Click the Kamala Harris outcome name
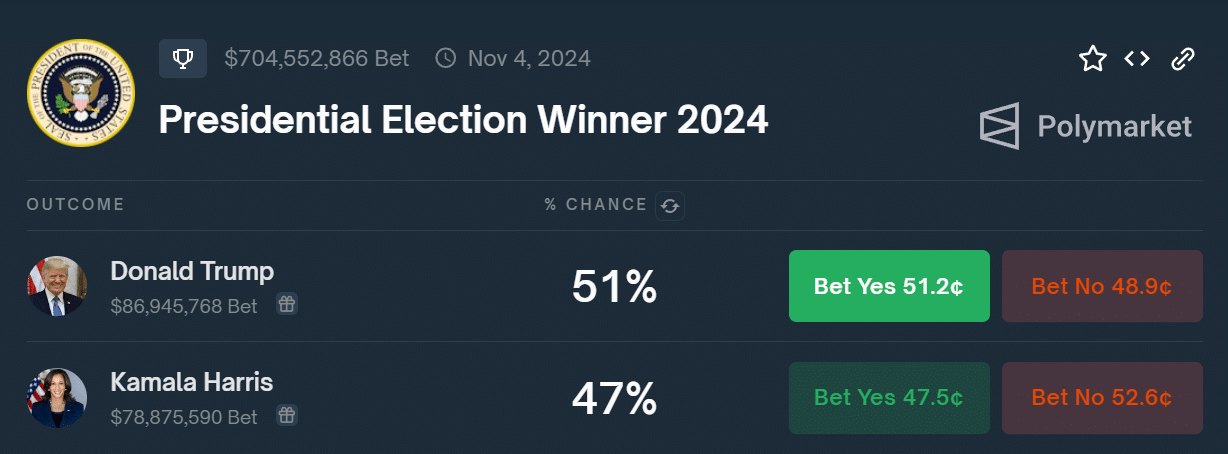This screenshot has height=454, width=1228. [191, 382]
